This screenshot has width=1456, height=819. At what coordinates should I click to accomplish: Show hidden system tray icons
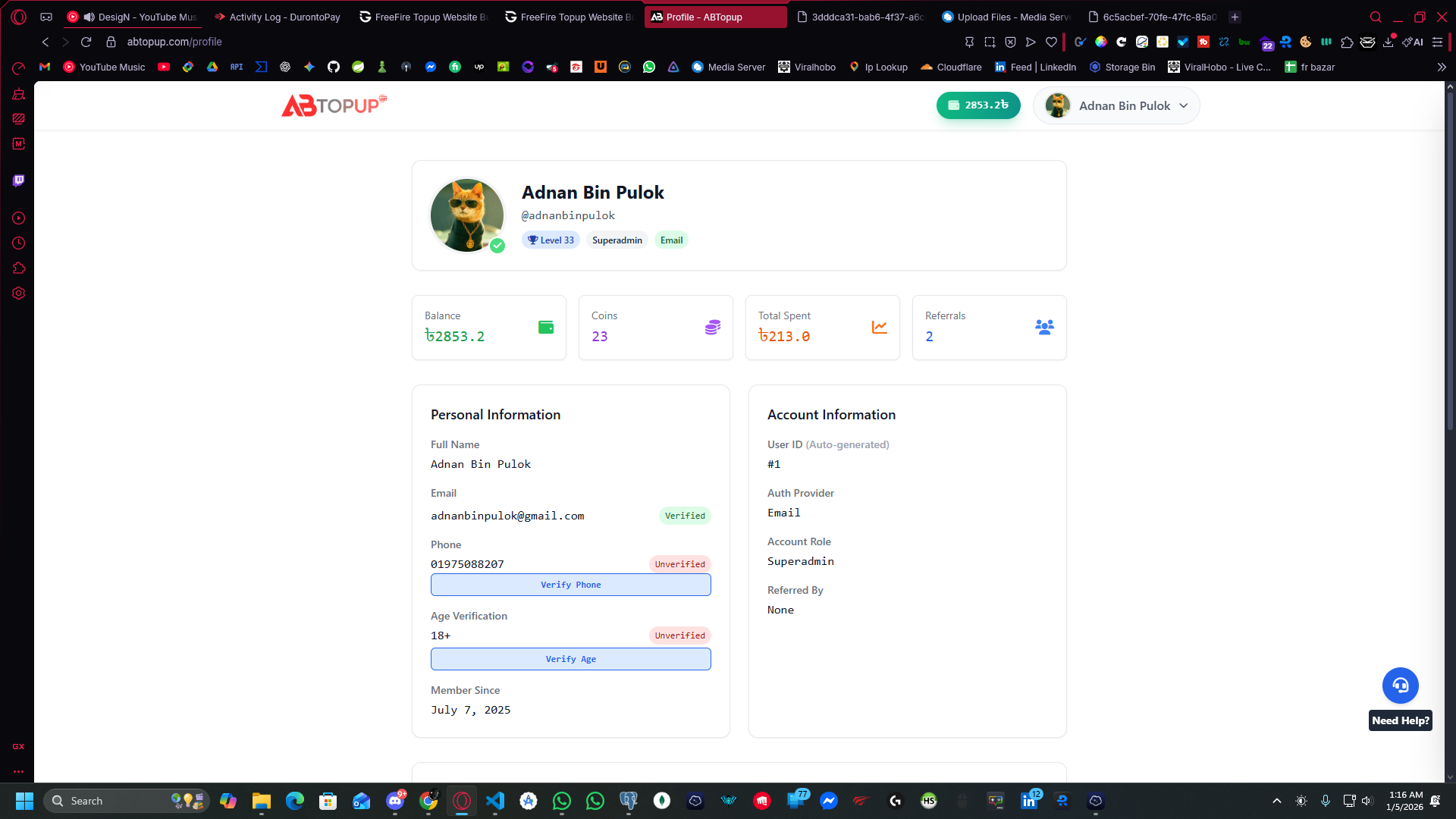pyautogui.click(x=1276, y=801)
